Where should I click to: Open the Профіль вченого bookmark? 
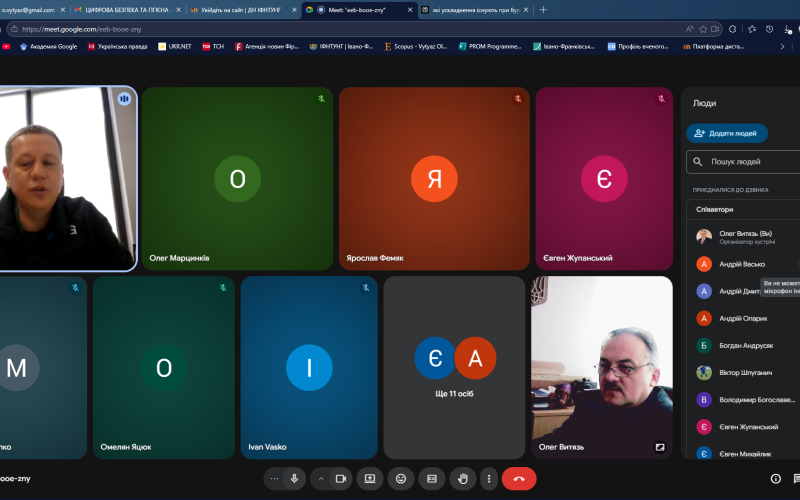click(x=638, y=46)
